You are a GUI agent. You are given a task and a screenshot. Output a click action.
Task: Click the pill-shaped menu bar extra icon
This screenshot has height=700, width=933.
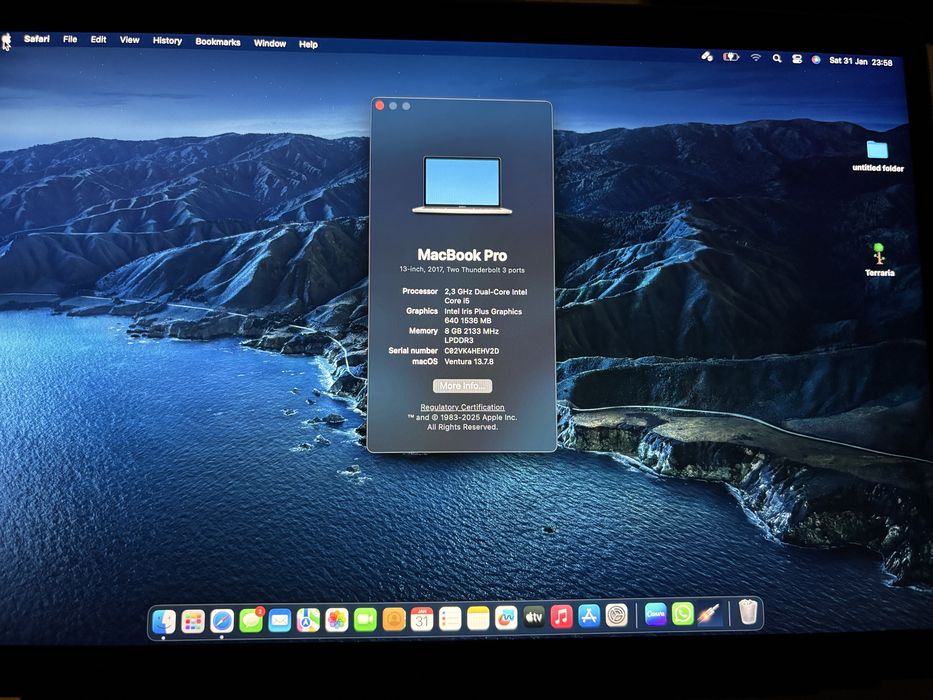(x=707, y=56)
